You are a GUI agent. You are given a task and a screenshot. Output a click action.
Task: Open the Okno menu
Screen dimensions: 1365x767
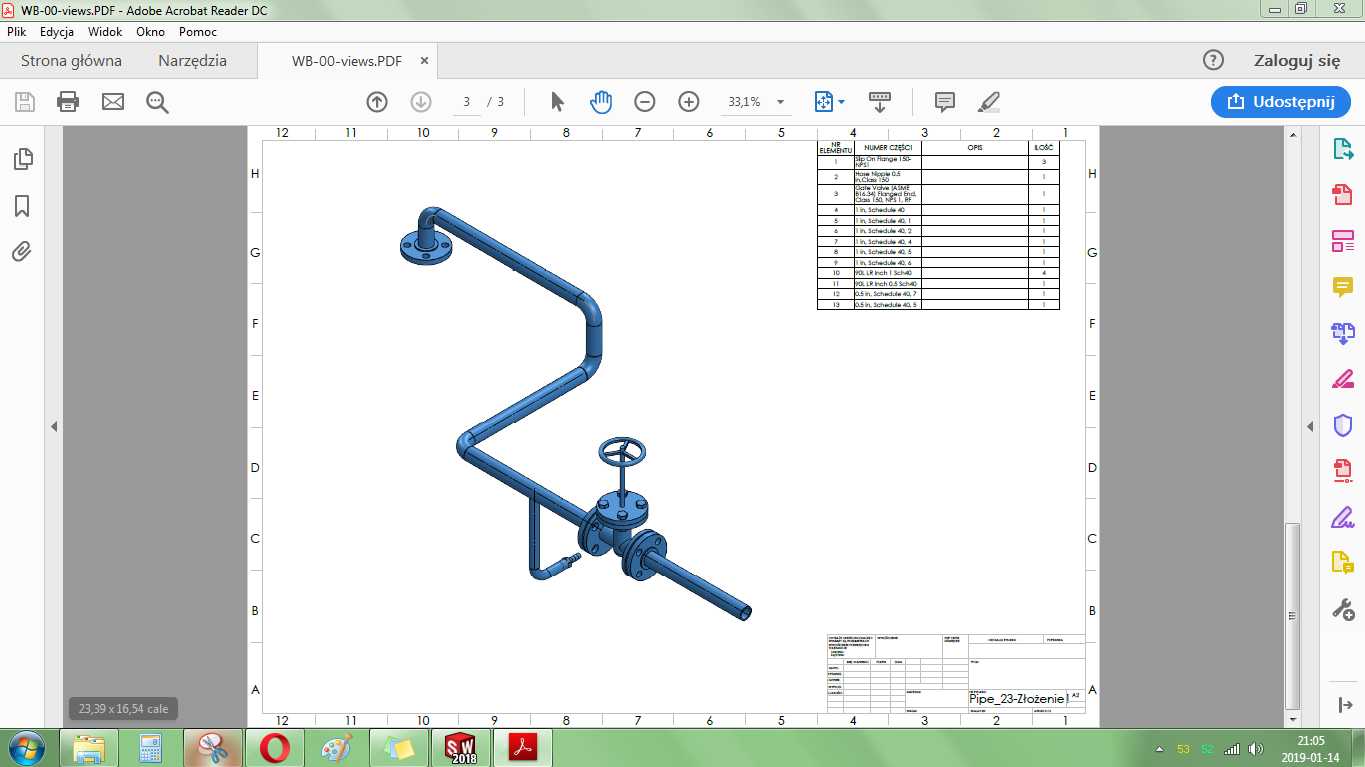pyautogui.click(x=150, y=32)
